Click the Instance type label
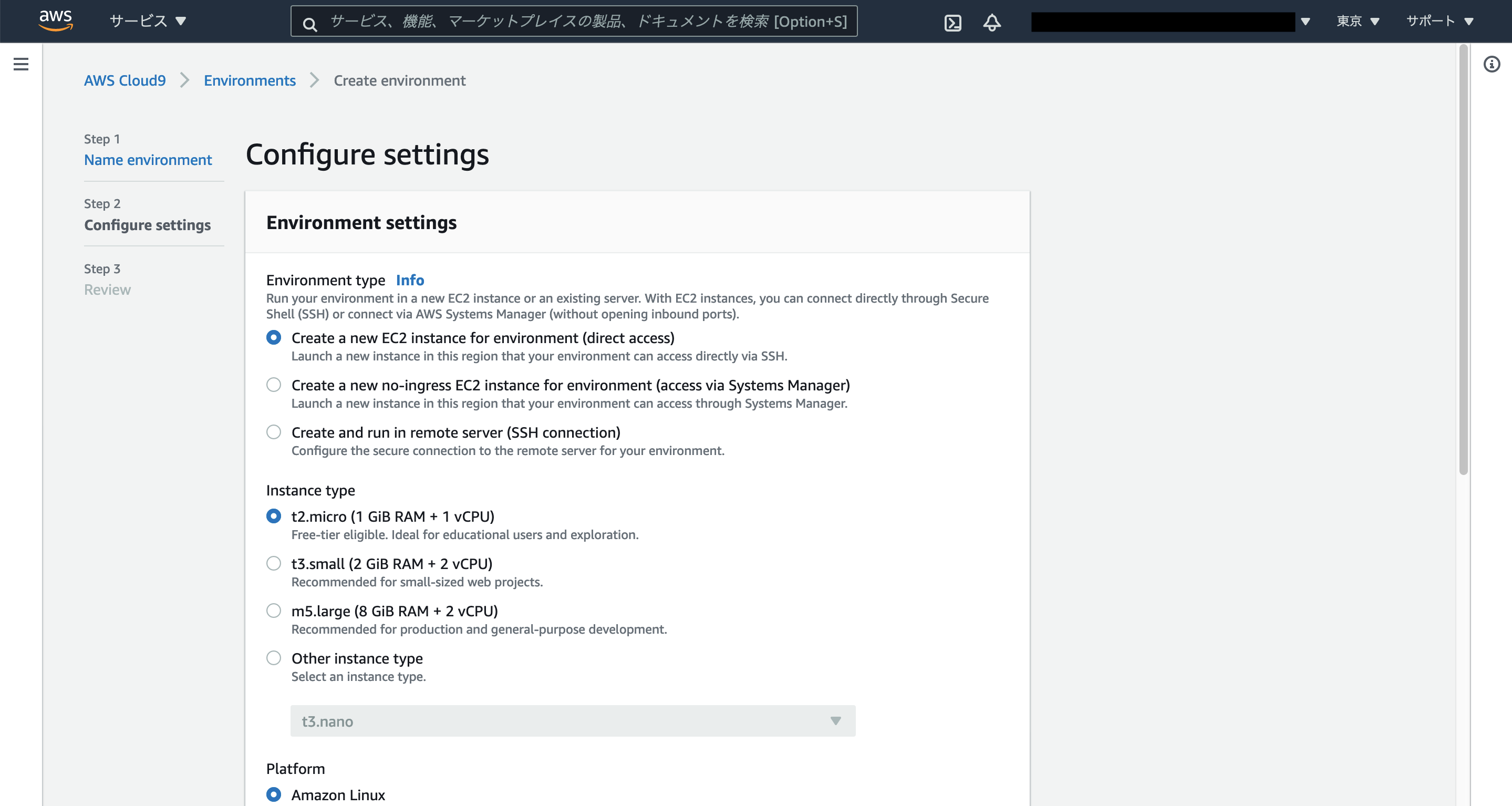The width and height of the screenshot is (1512, 806). pos(310,490)
